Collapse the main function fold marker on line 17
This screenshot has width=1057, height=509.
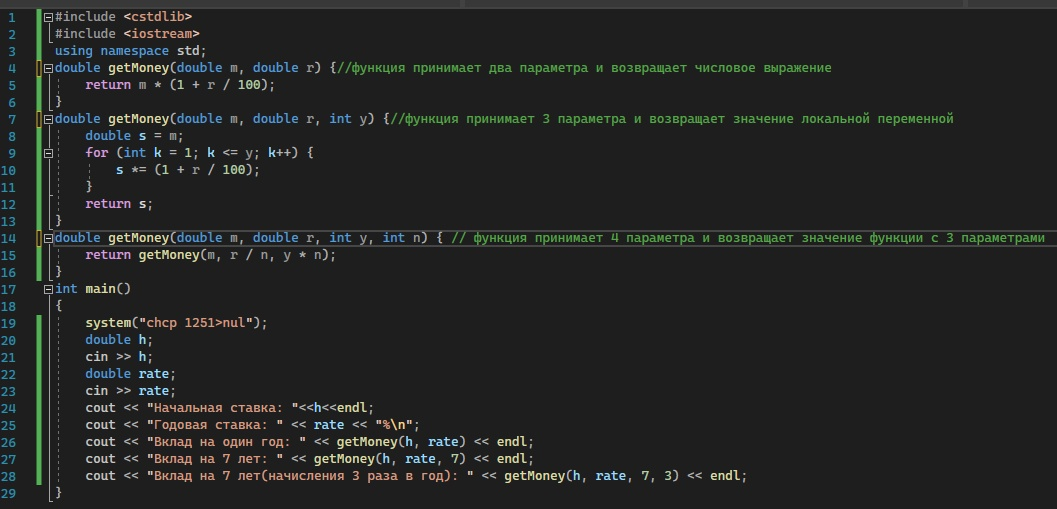pyautogui.click(x=49, y=289)
